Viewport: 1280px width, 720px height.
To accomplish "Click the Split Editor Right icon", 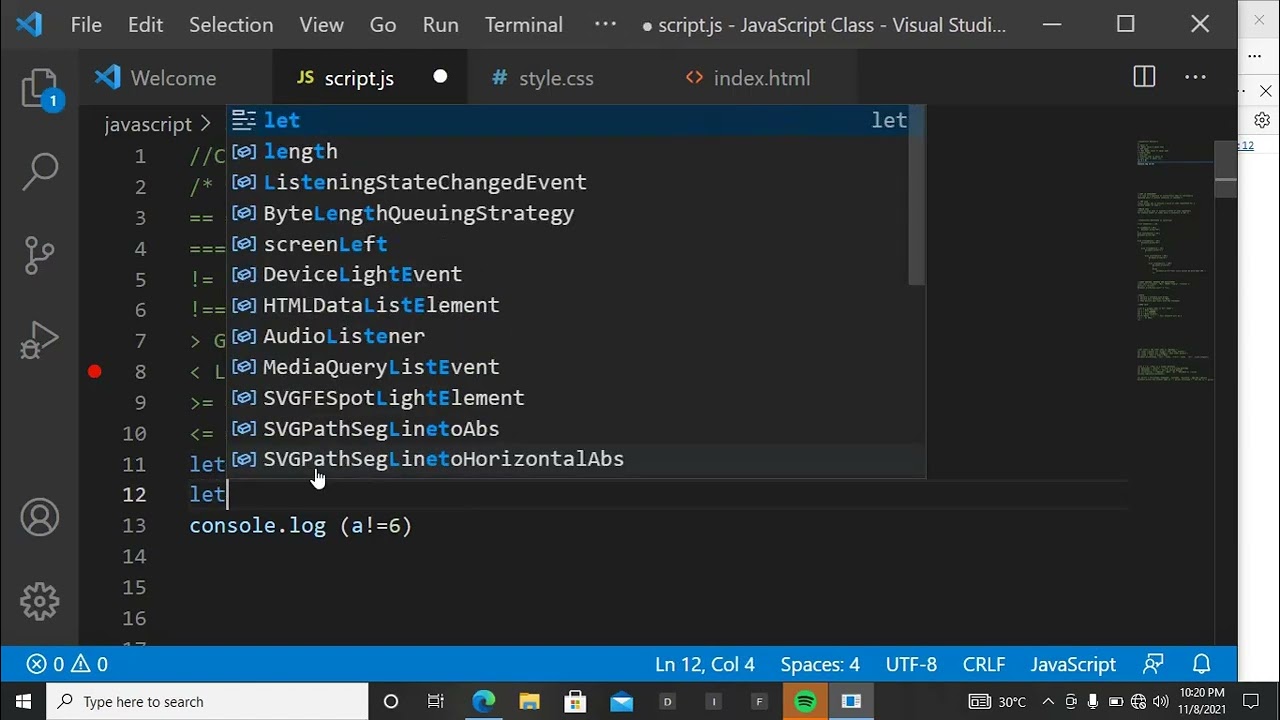I will click(1144, 77).
